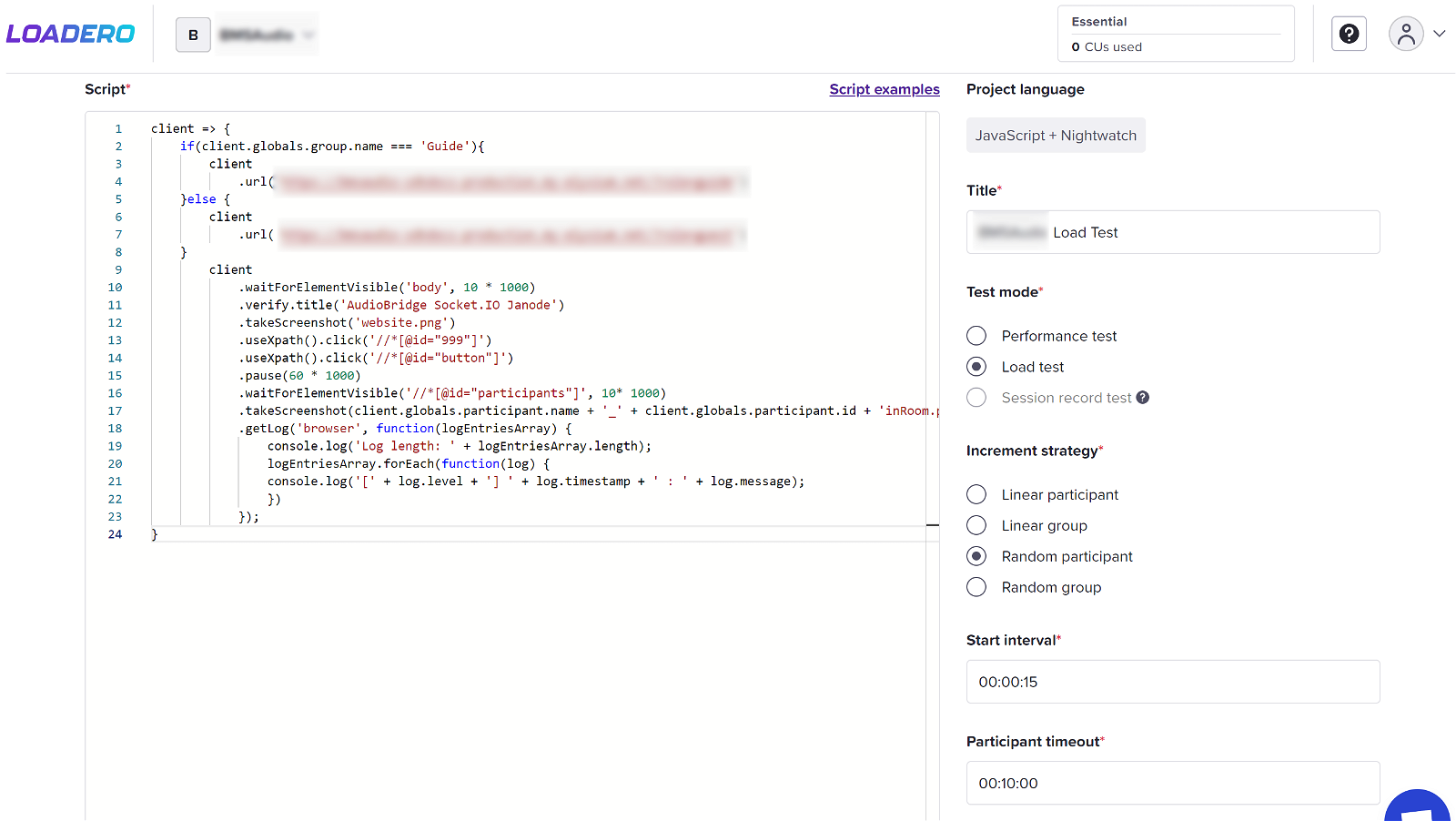The width and height of the screenshot is (1456, 821).
Task: Select Load test mode
Action: pyautogui.click(x=976, y=367)
